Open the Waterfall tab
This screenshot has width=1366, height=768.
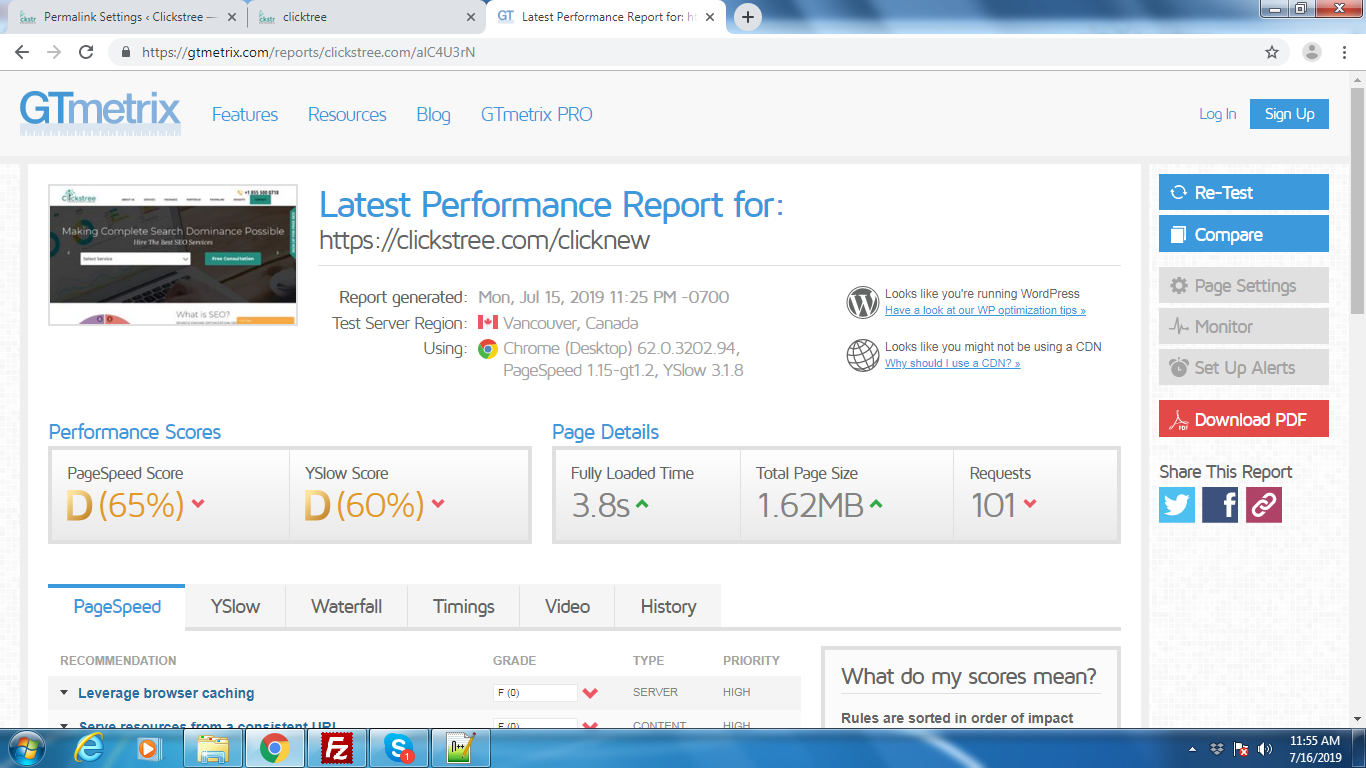click(346, 606)
